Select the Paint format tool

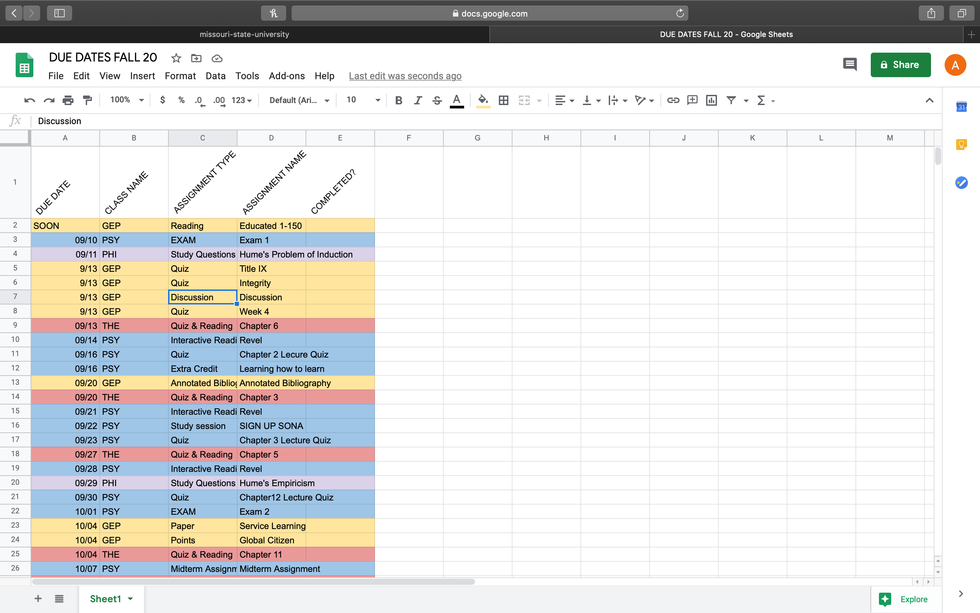point(87,100)
